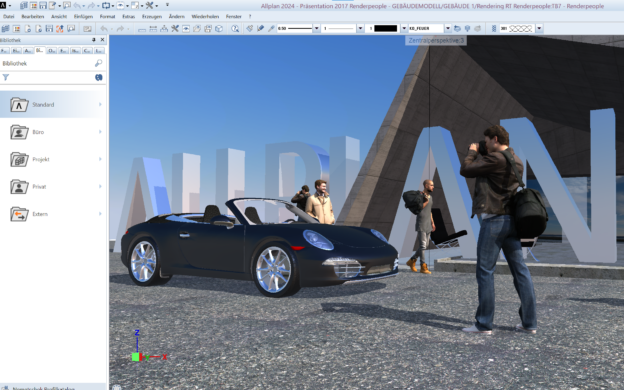Open the Privat library folder
The image size is (624, 390).
53,186
